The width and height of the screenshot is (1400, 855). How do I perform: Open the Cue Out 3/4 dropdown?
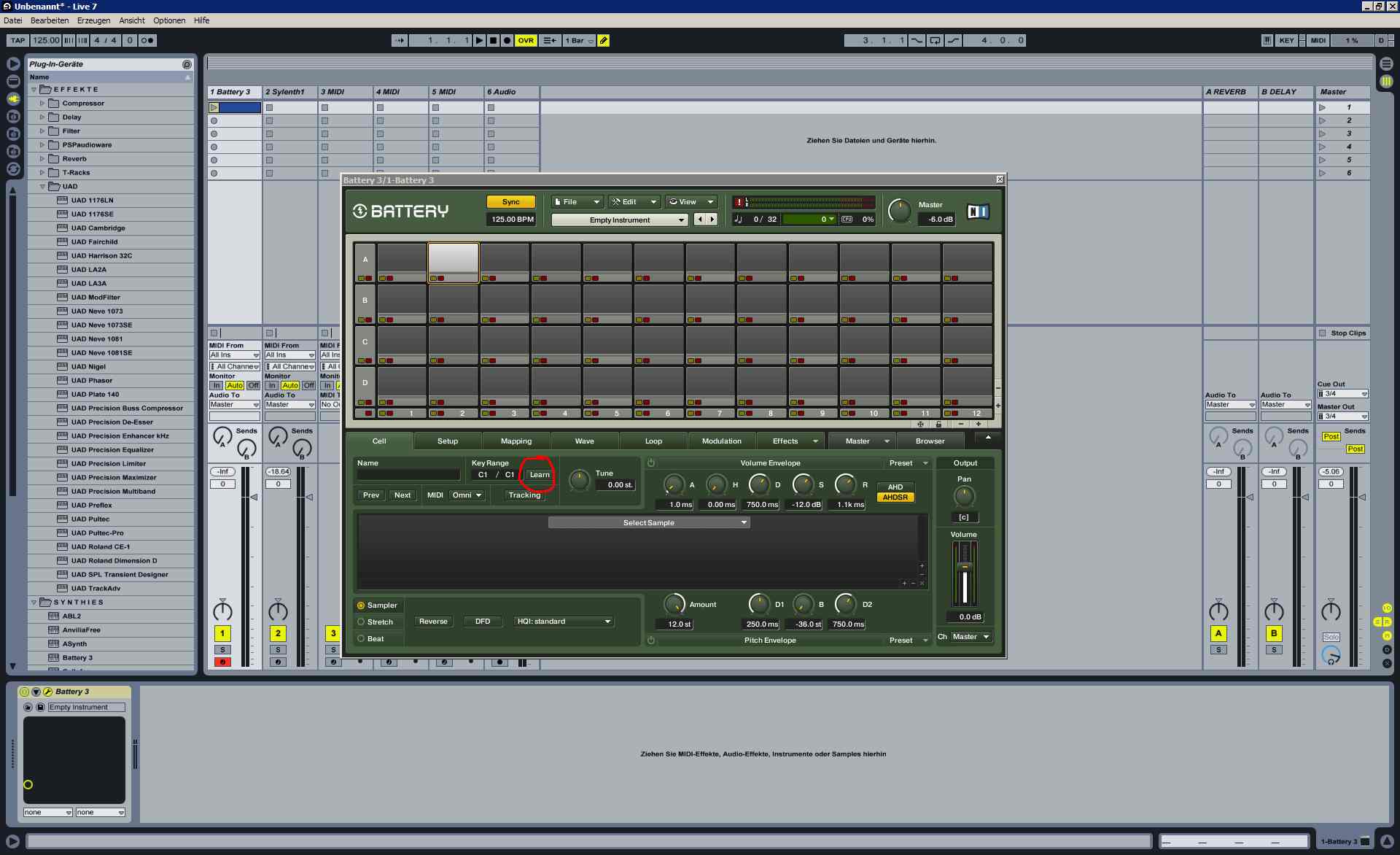pos(1342,394)
